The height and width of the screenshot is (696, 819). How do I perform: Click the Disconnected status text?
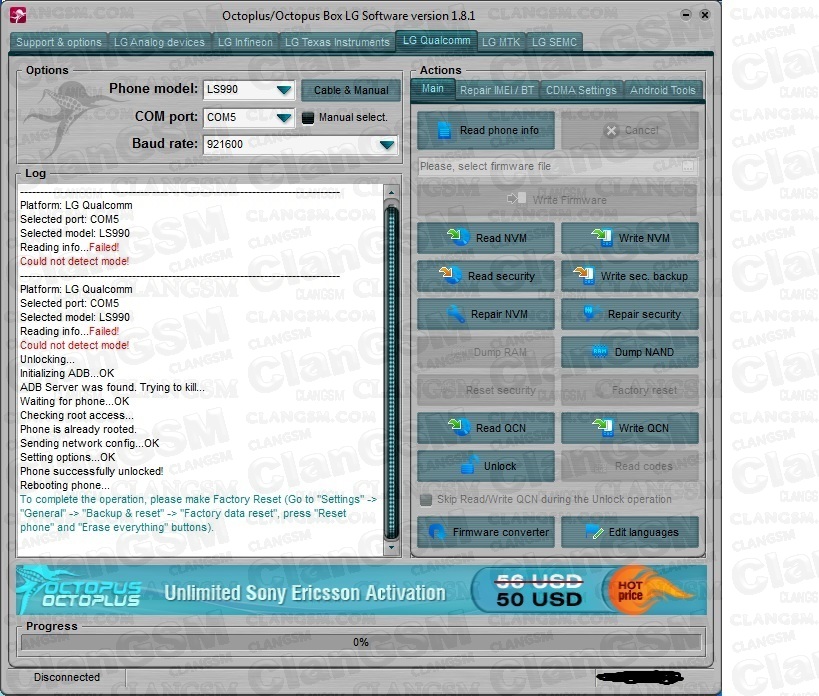coord(67,677)
